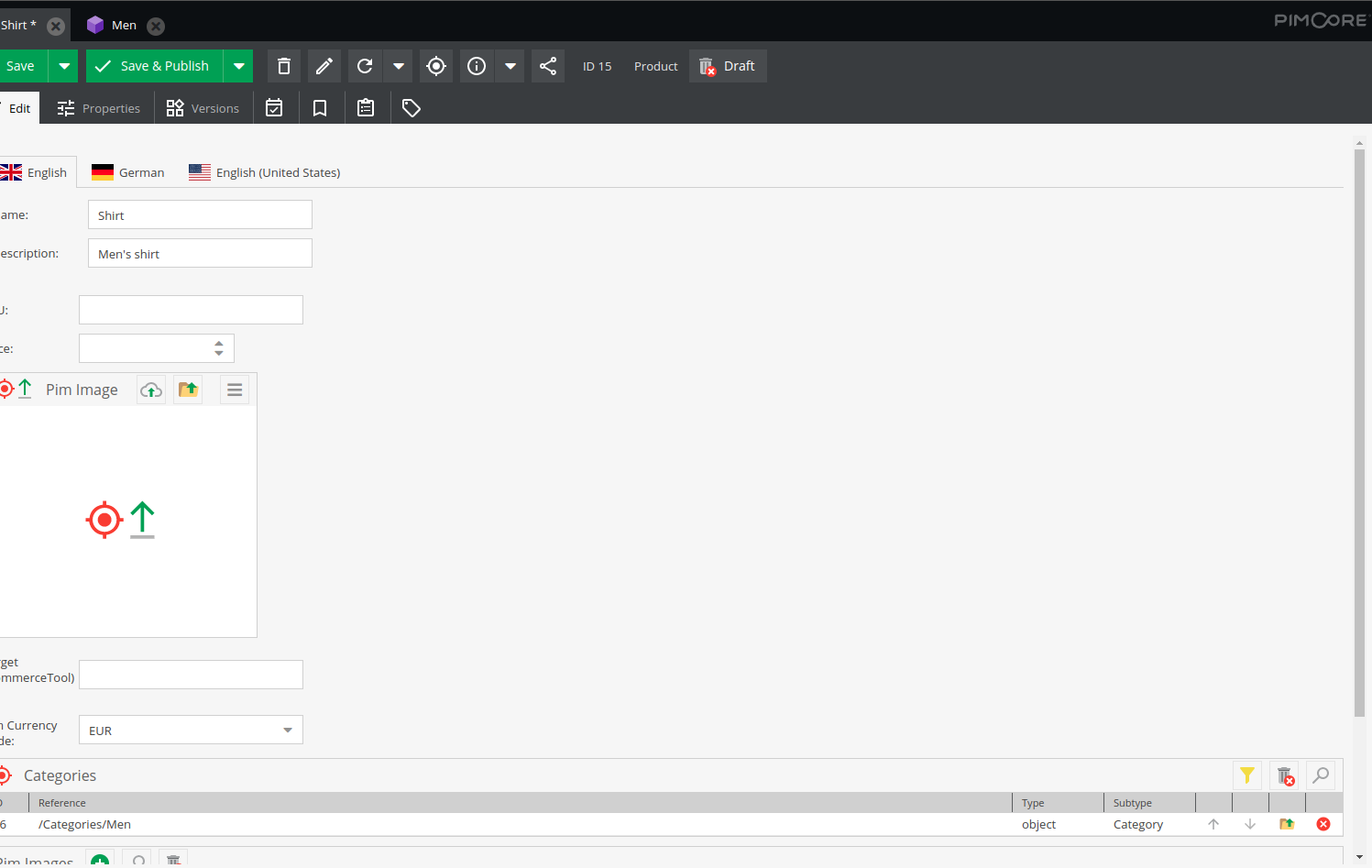Open the Pim Image hamburger menu
The height and width of the screenshot is (868, 1372).
pos(235,390)
